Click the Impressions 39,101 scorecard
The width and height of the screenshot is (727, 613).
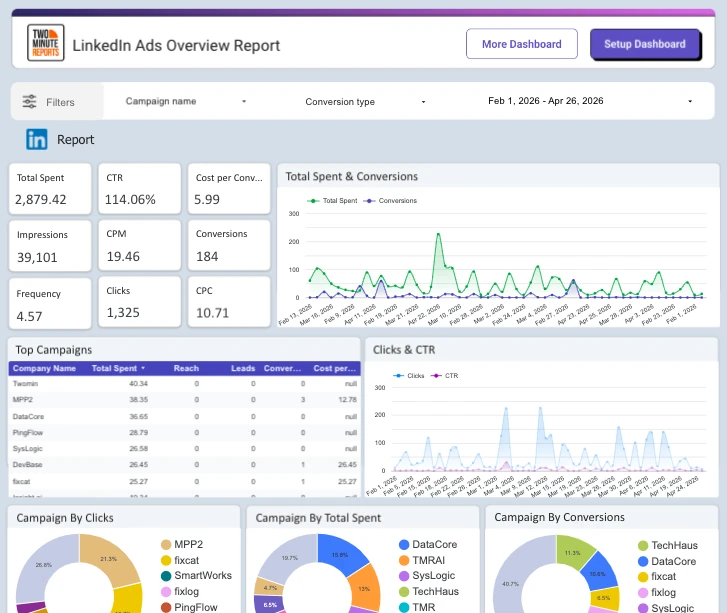pyautogui.click(x=50, y=246)
